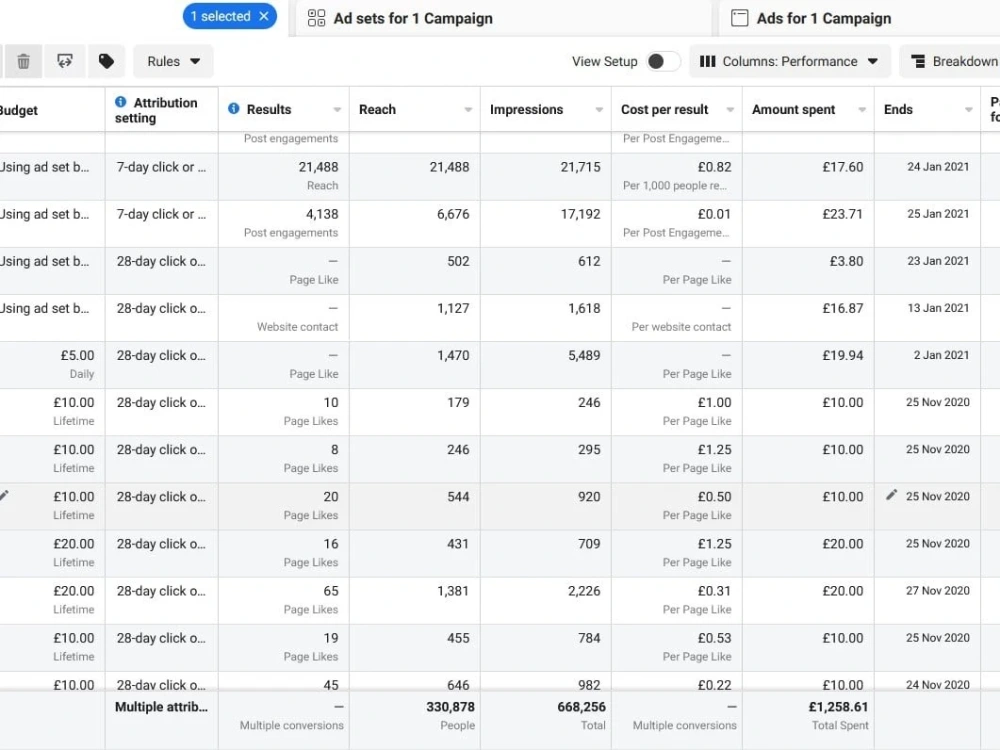1000x750 pixels.
Task: Clear the 1 selected filter
Action: pyautogui.click(x=264, y=17)
